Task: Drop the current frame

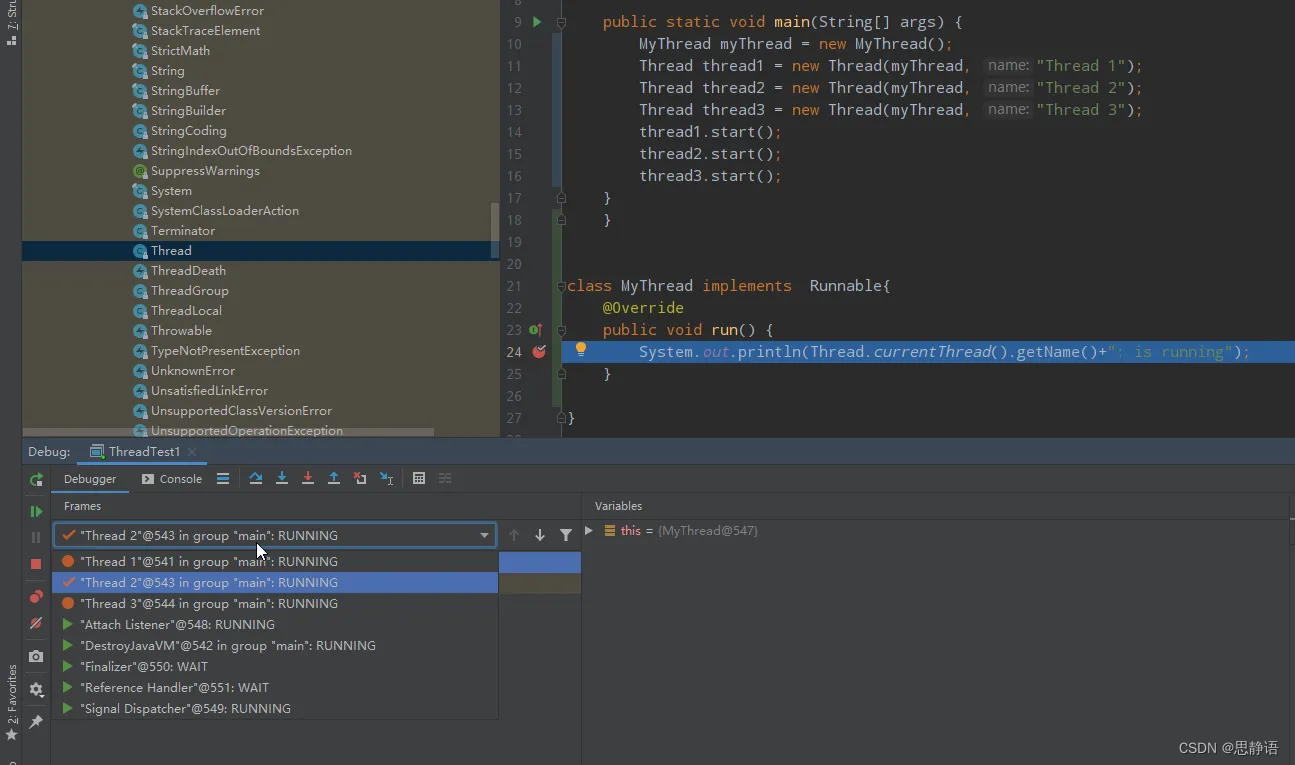Action: [360, 479]
